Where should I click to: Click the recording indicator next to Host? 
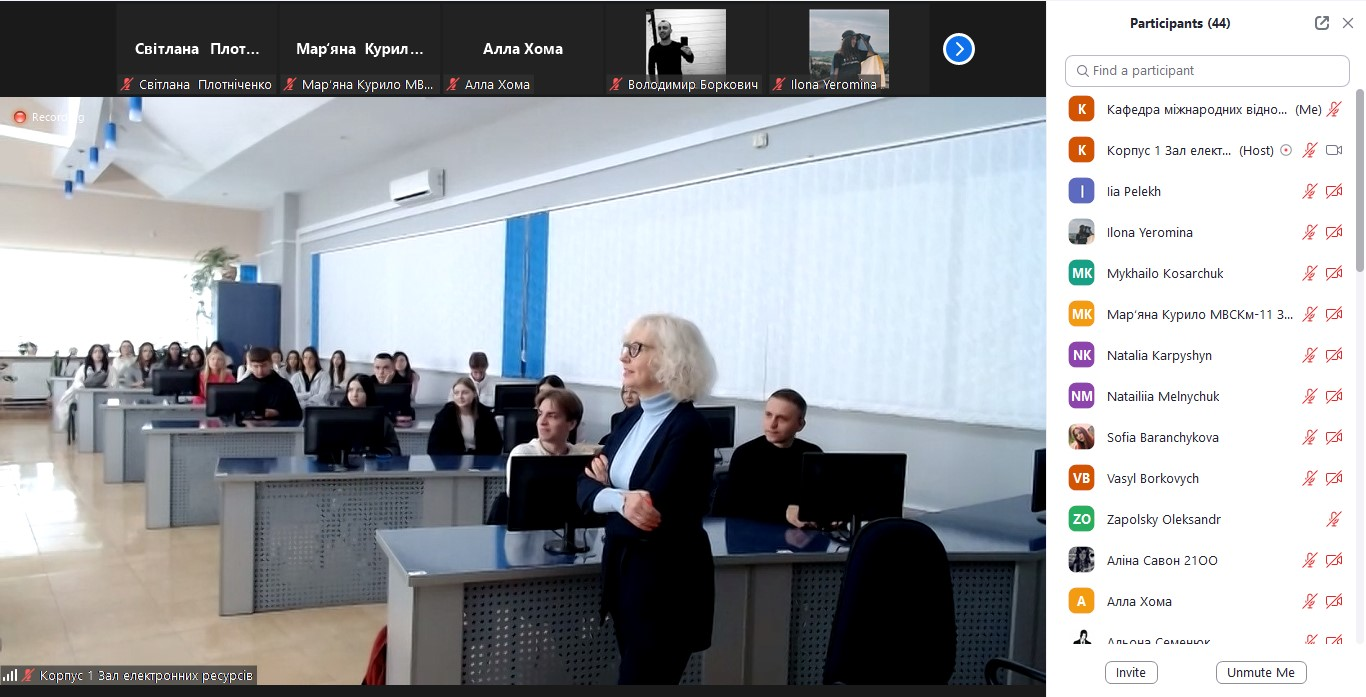[1286, 150]
